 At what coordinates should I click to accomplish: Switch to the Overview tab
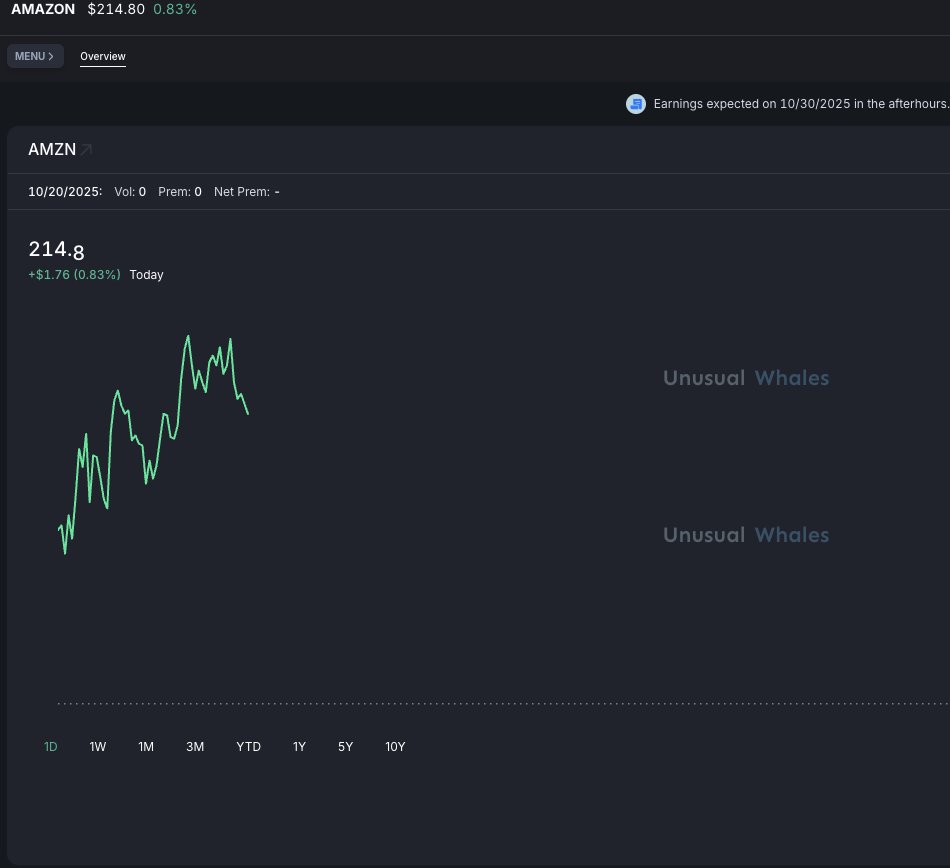[x=103, y=56]
